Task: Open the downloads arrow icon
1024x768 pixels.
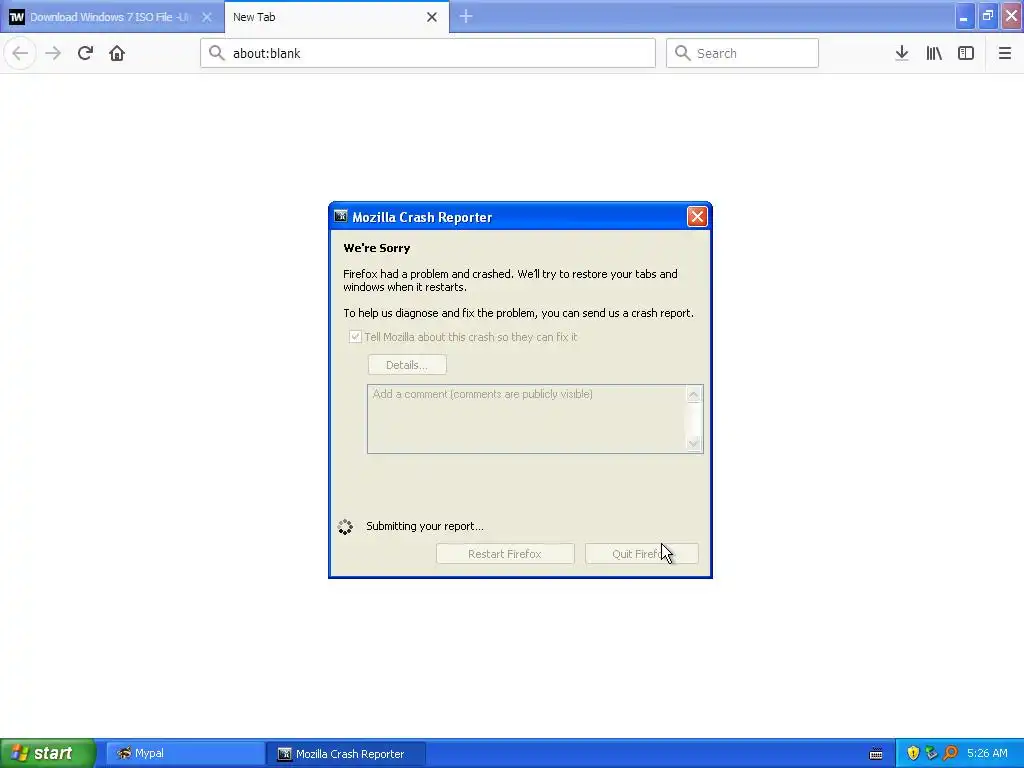Action: point(902,53)
